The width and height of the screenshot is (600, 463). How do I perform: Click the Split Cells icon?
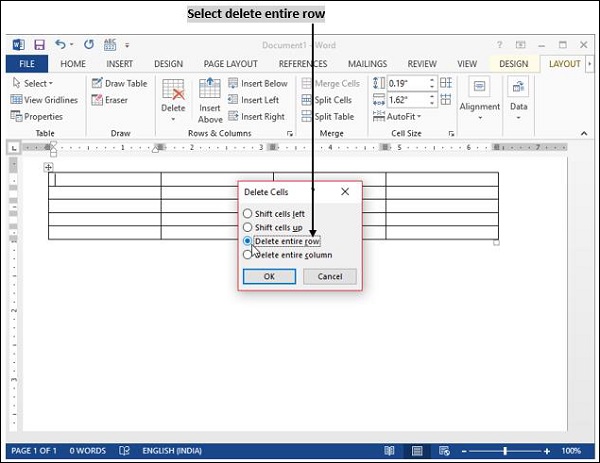click(x=306, y=100)
